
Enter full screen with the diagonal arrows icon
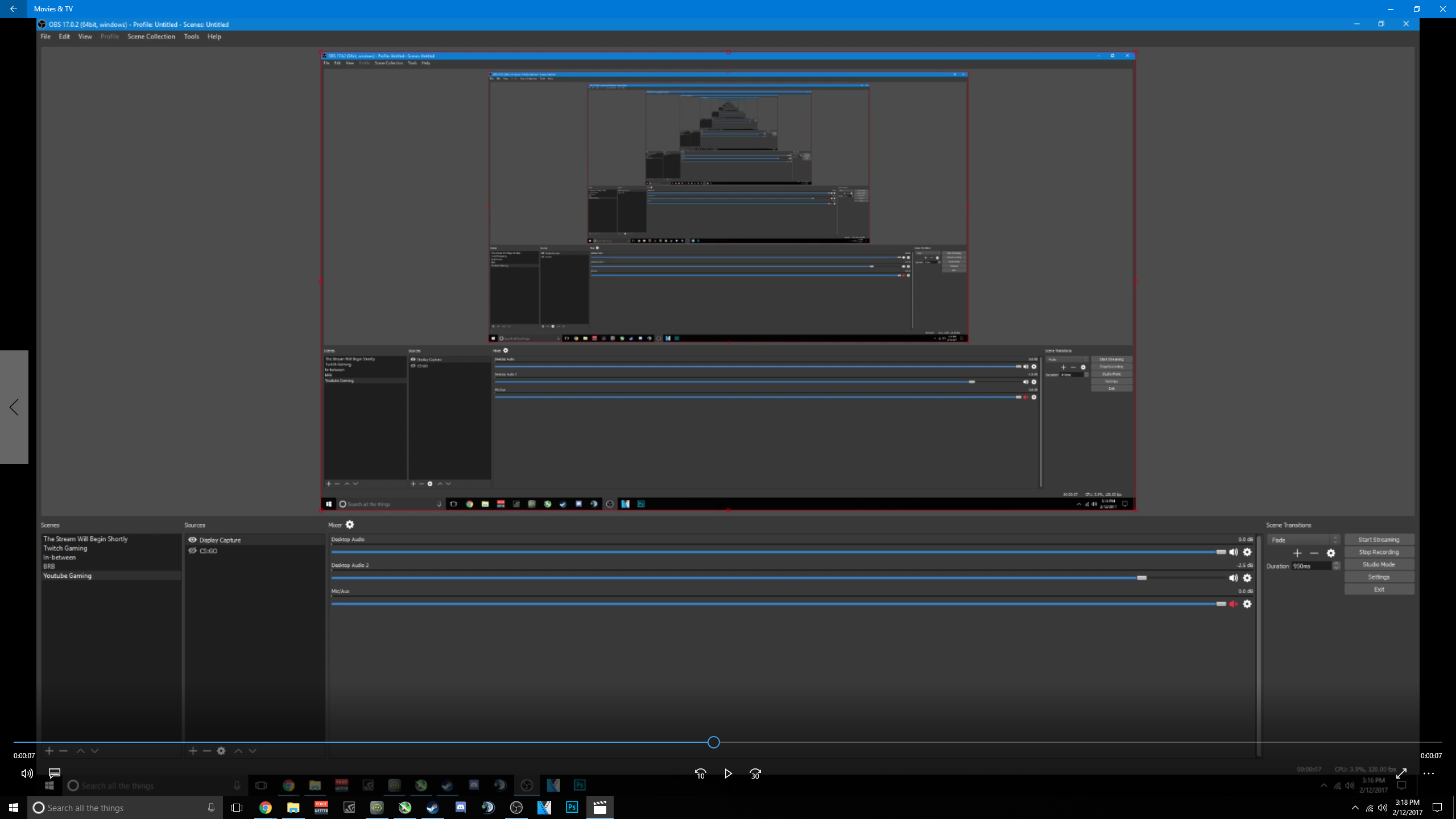click(x=1401, y=773)
